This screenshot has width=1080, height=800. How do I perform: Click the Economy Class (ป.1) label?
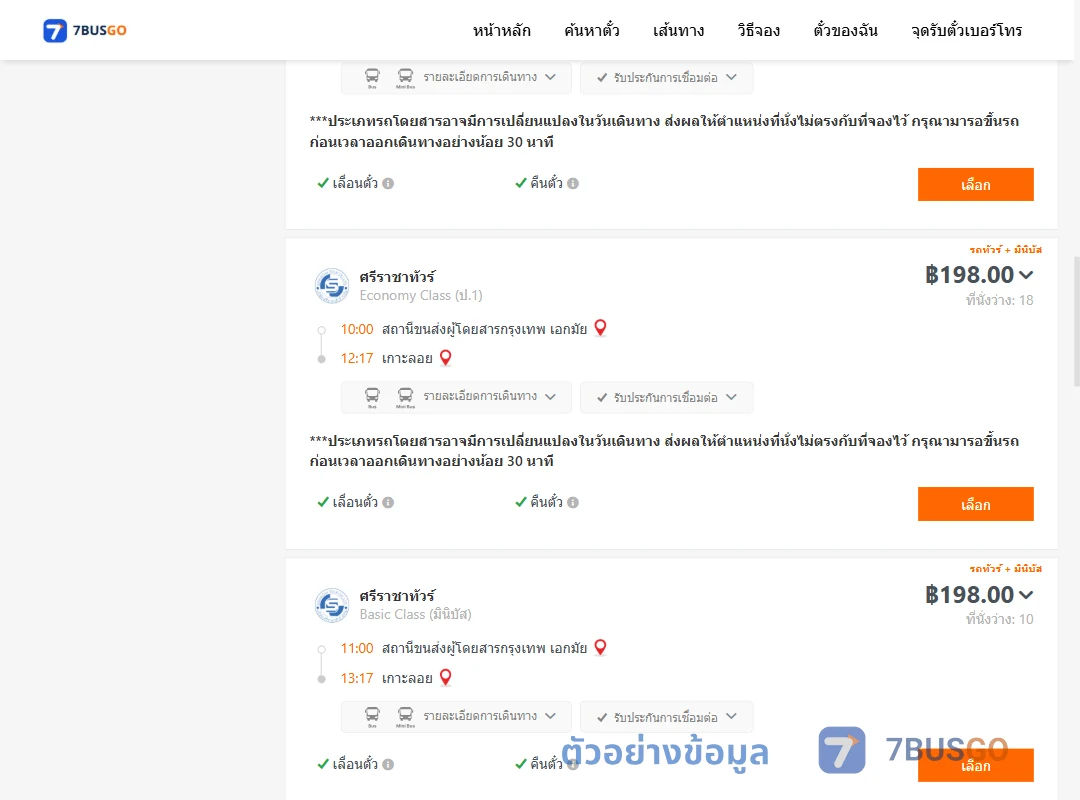point(421,296)
